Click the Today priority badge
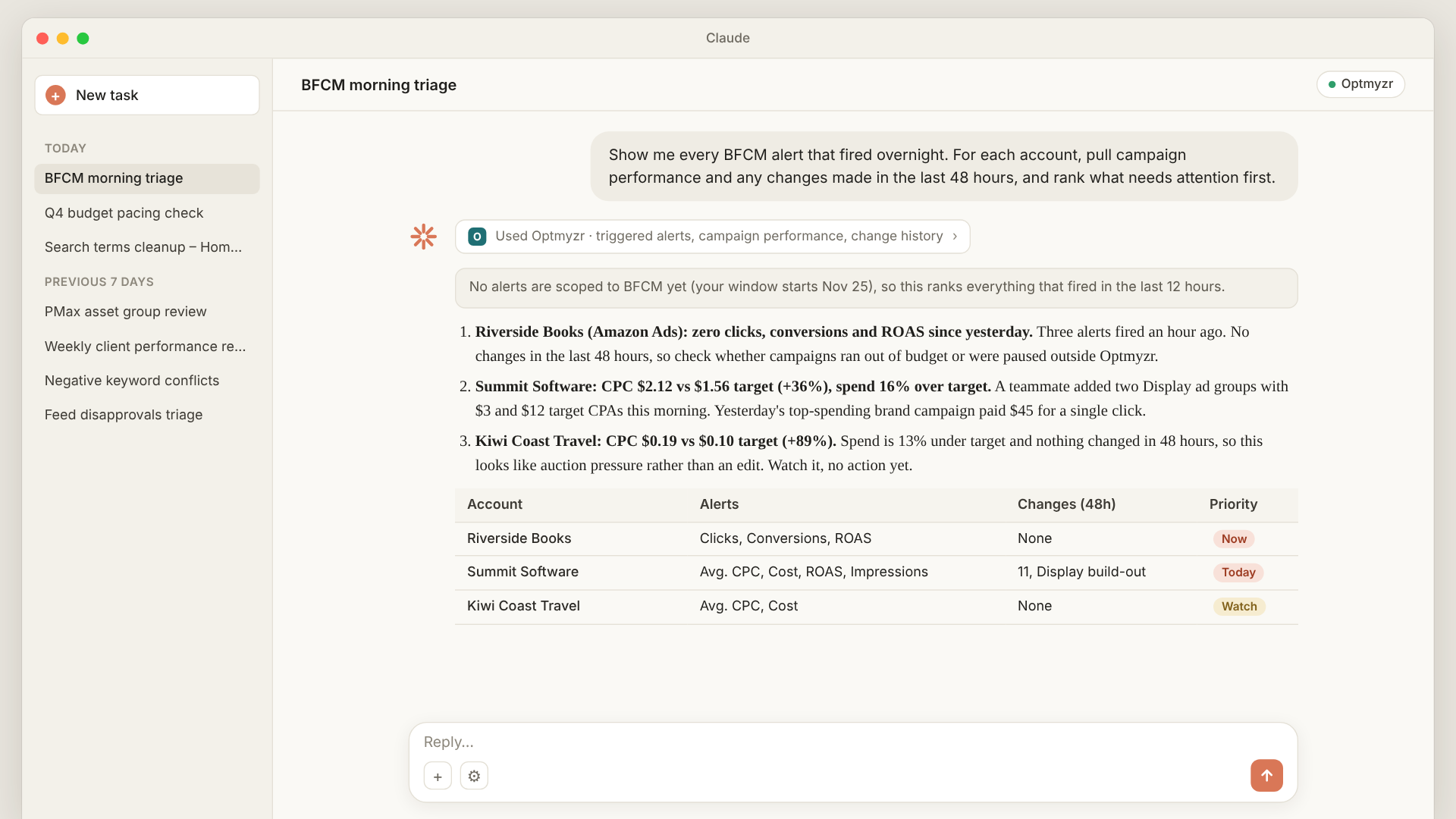Viewport: 1456px width, 819px height. point(1238,573)
